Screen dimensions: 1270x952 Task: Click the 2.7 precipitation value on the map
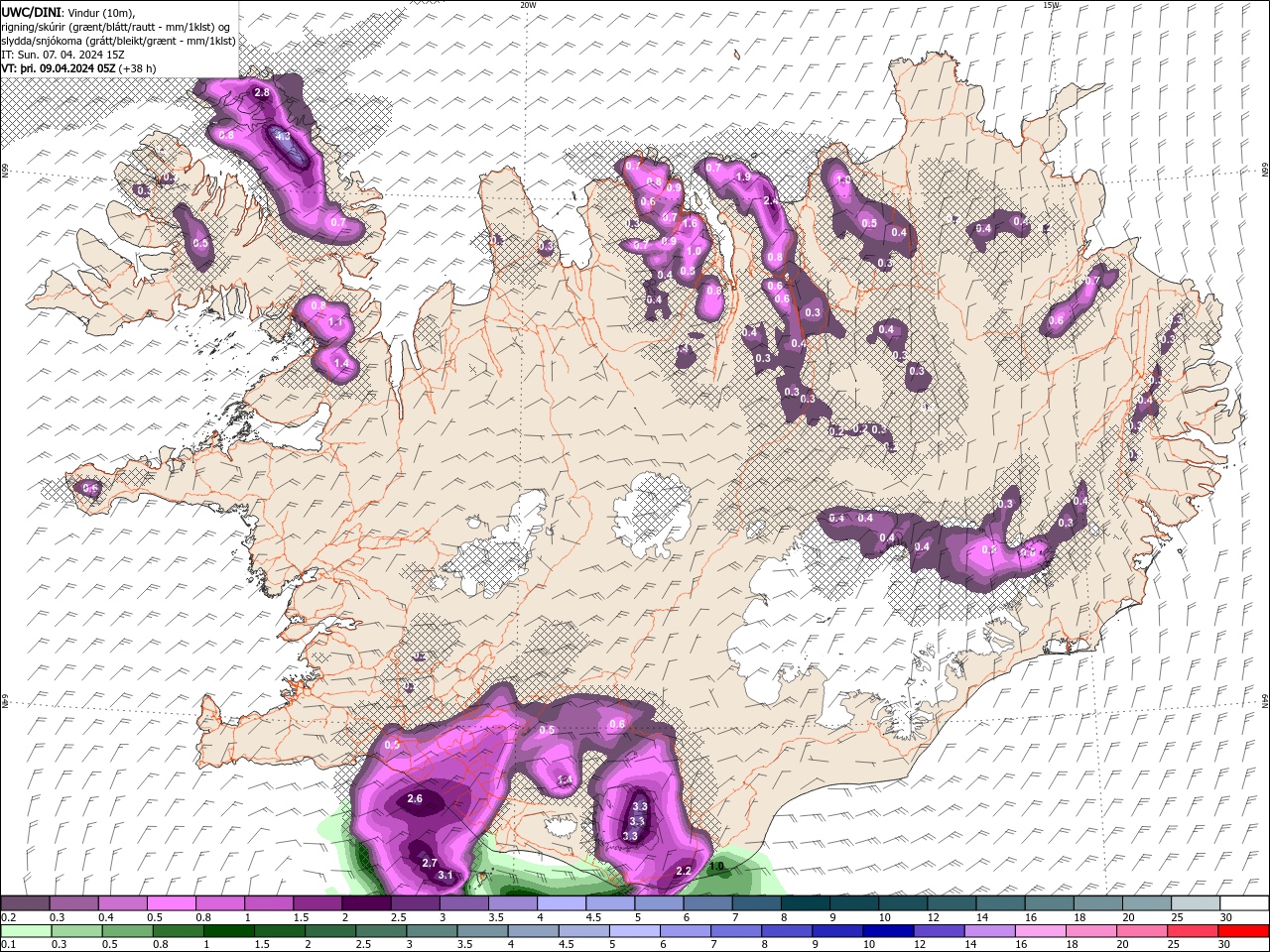click(430, 863)
